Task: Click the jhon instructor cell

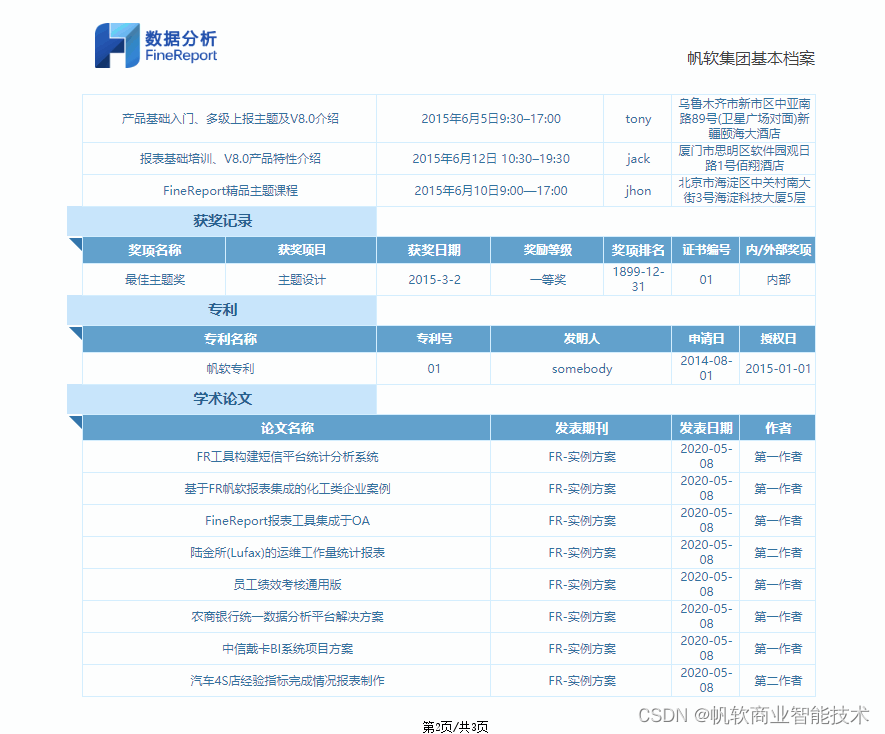Action: click(638, 191)
